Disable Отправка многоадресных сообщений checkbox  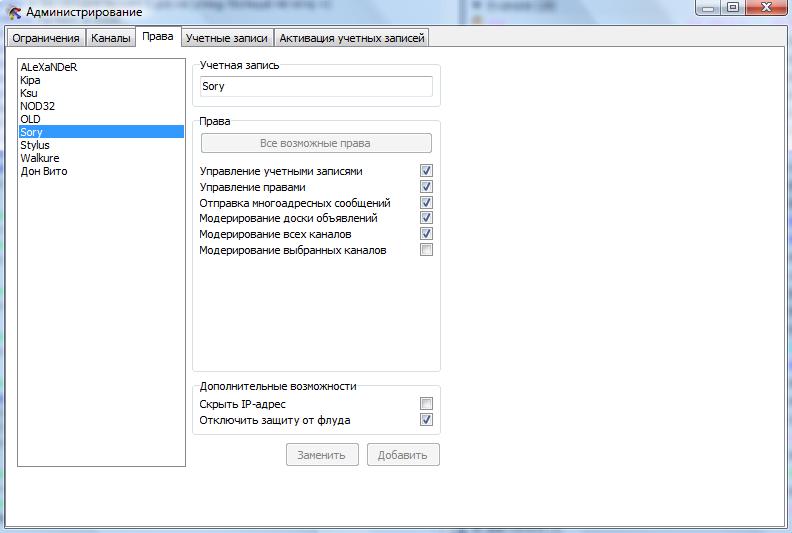tap(426, 203)
